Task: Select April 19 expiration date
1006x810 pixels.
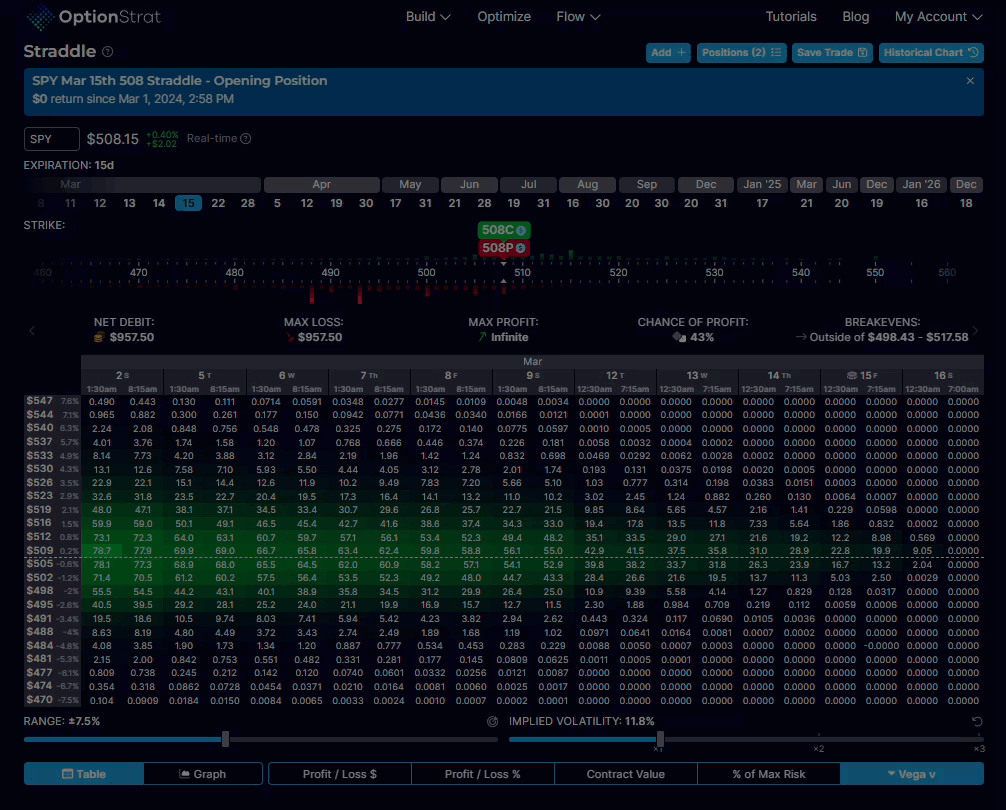Action: point(336,203)
